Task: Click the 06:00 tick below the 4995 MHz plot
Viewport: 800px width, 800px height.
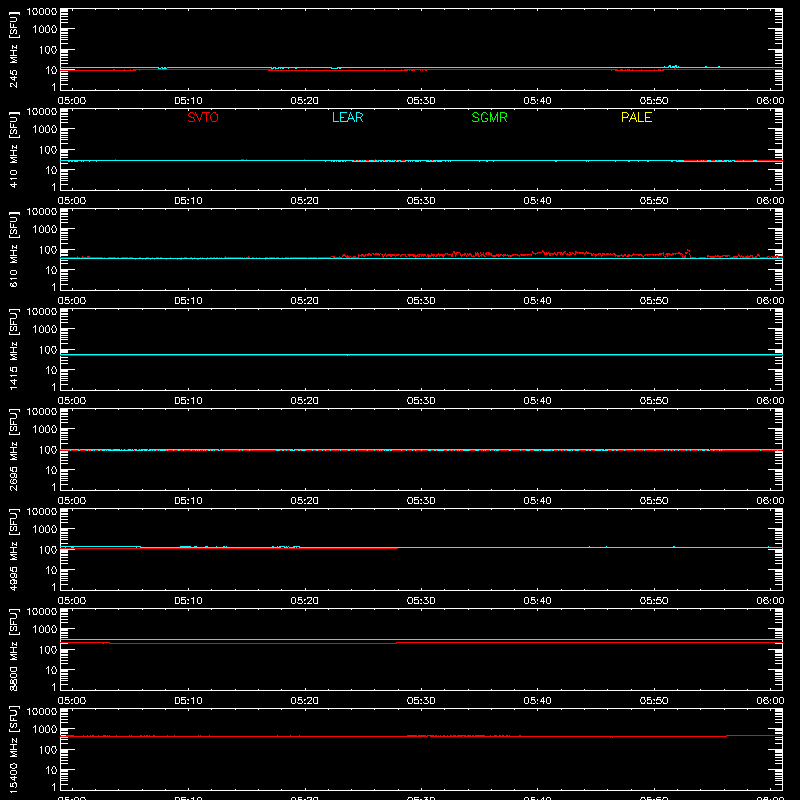Action: tap(770, 601)
